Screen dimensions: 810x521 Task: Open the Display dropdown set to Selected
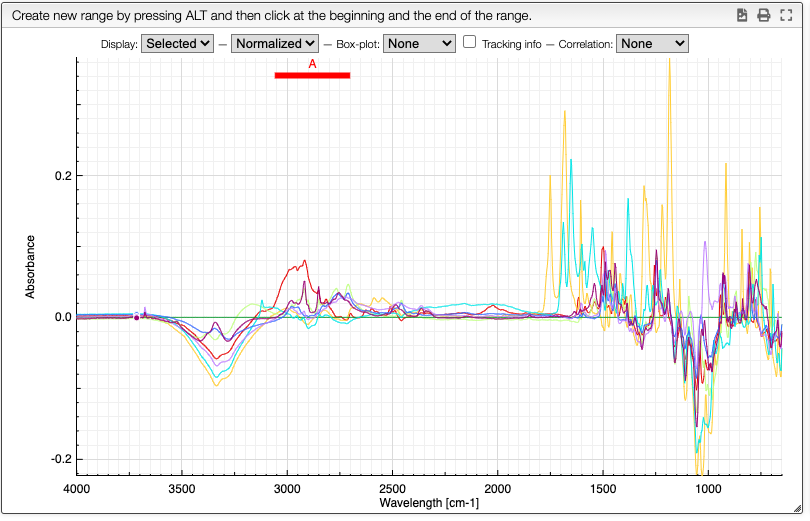click(177, 44)
